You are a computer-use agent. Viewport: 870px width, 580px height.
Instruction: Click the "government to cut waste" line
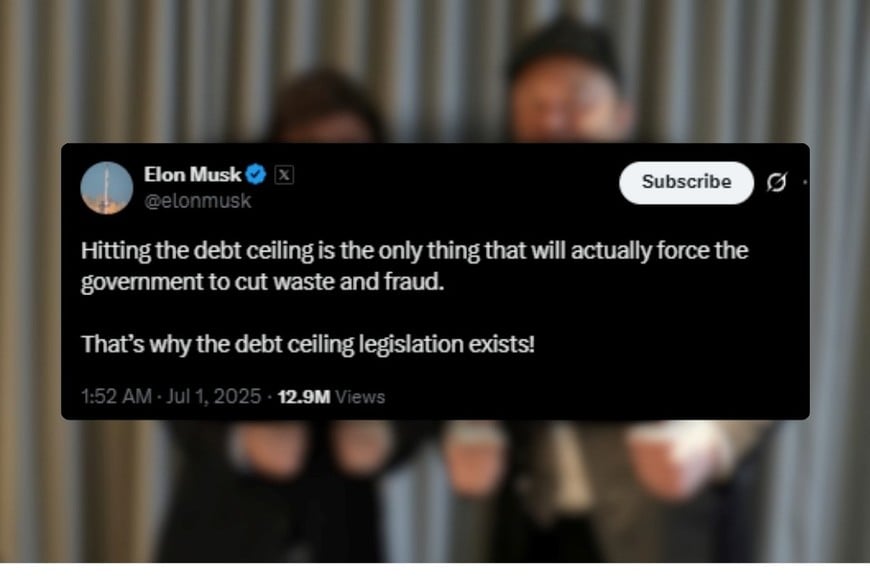(x=262, y=282)
